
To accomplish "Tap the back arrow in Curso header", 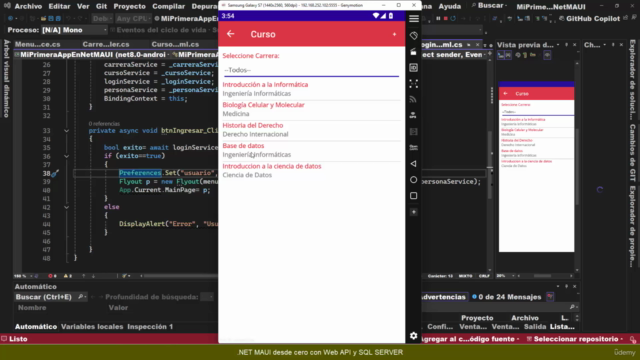I will (231, 34).
